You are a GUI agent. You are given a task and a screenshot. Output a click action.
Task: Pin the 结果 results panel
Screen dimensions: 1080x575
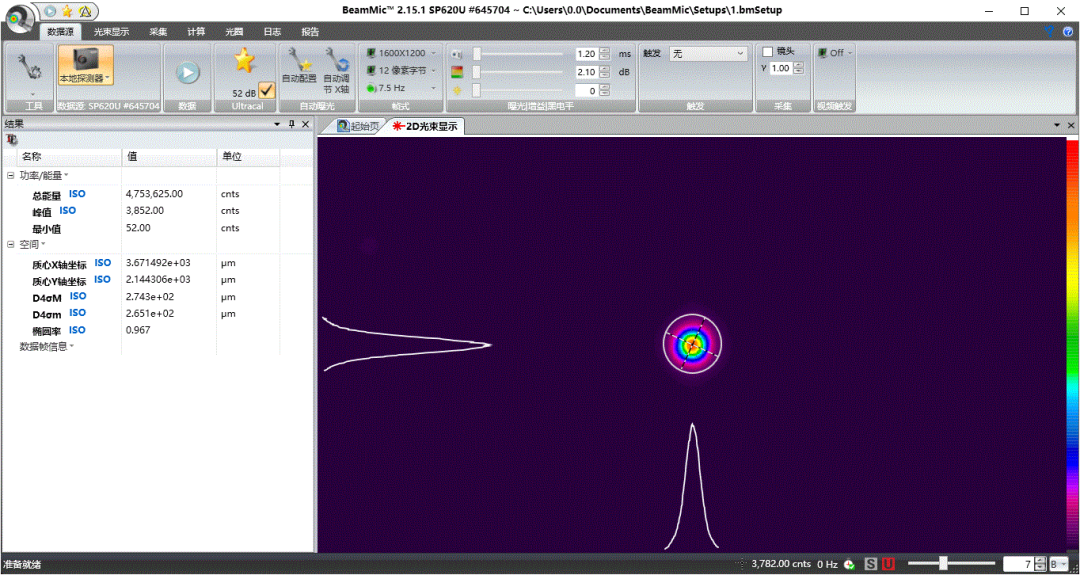[x=291, y=124]
